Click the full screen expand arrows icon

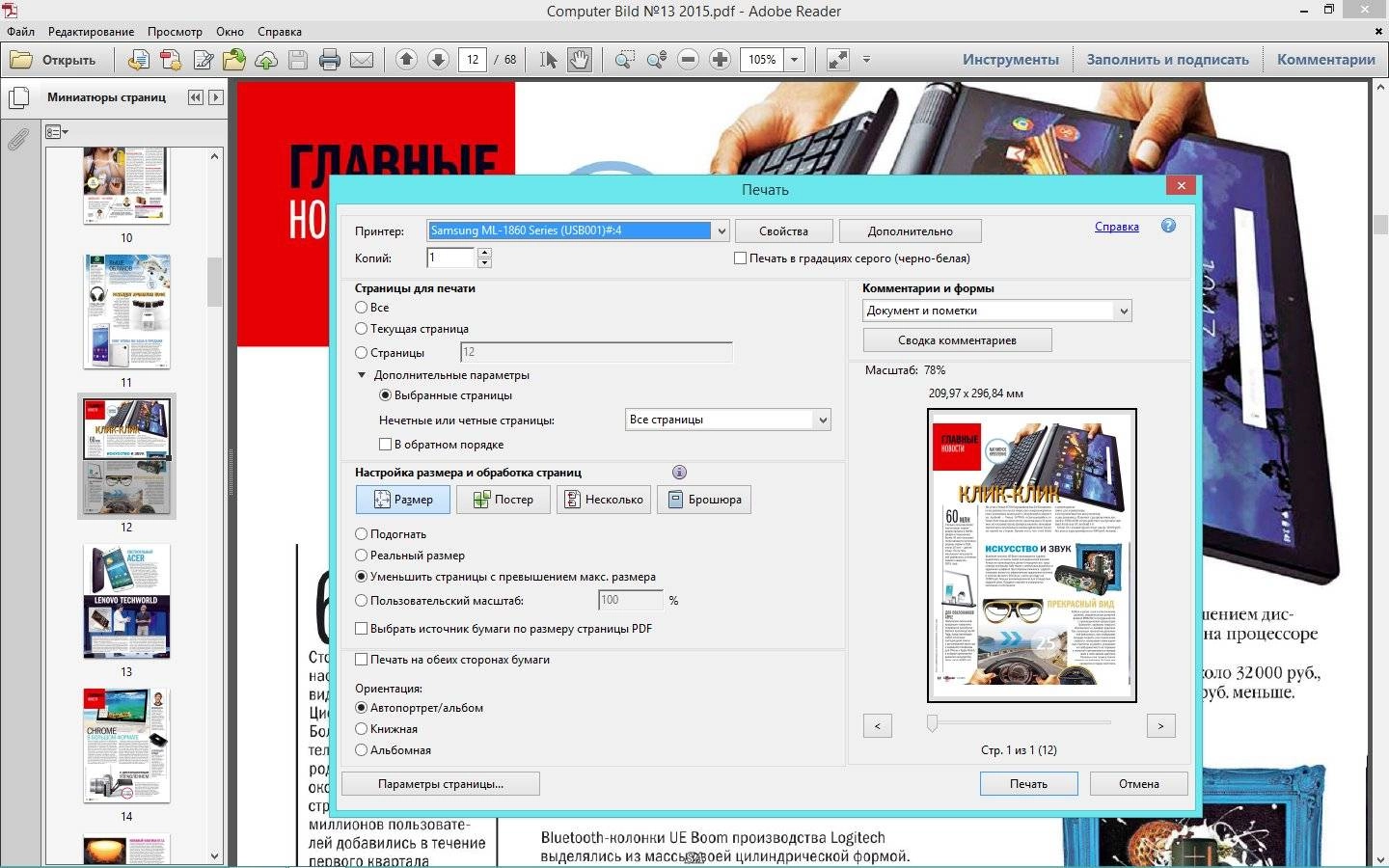(838, 60)
